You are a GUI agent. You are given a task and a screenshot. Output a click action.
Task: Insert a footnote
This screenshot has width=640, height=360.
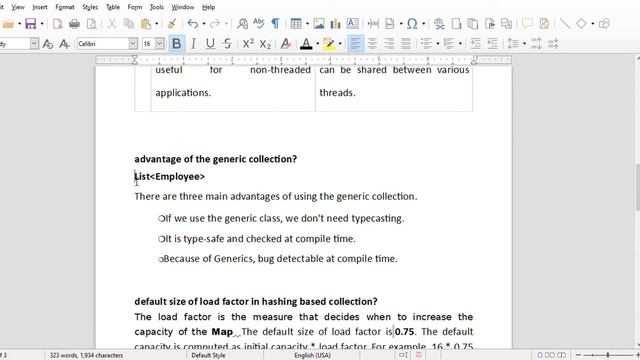(456, 24)
